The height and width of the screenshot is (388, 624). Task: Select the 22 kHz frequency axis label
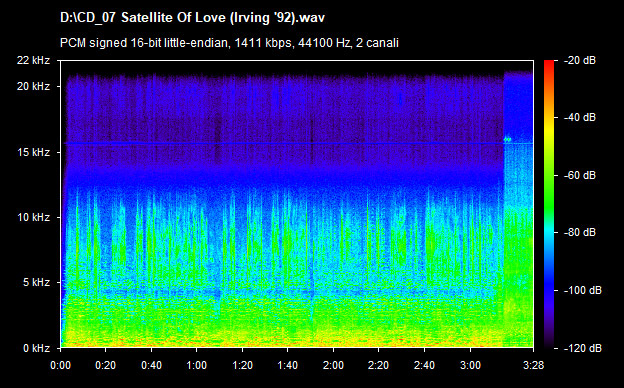coord(33,60)
